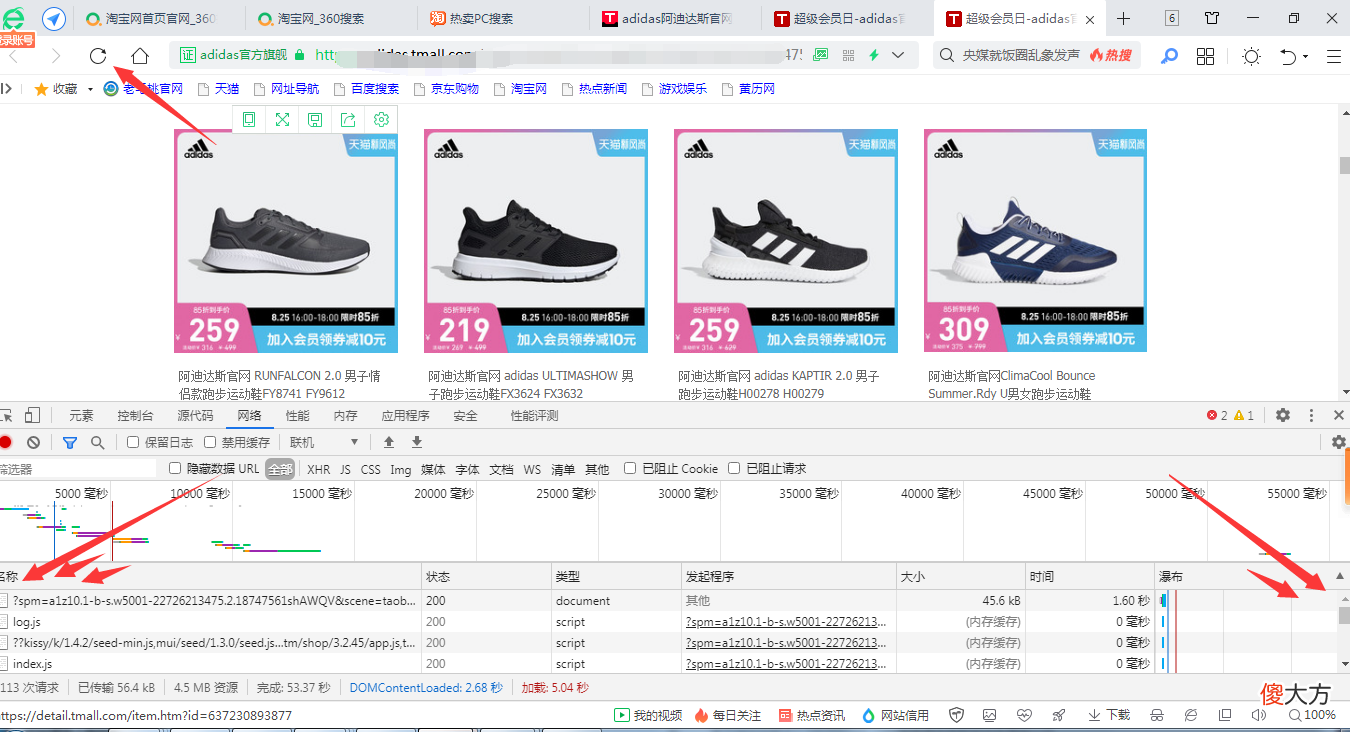The height and width of the screenshot is (732, 1350).
Task: Open the ClimaCool Bounce shoe thumbnail
Action: (1035, 241)
